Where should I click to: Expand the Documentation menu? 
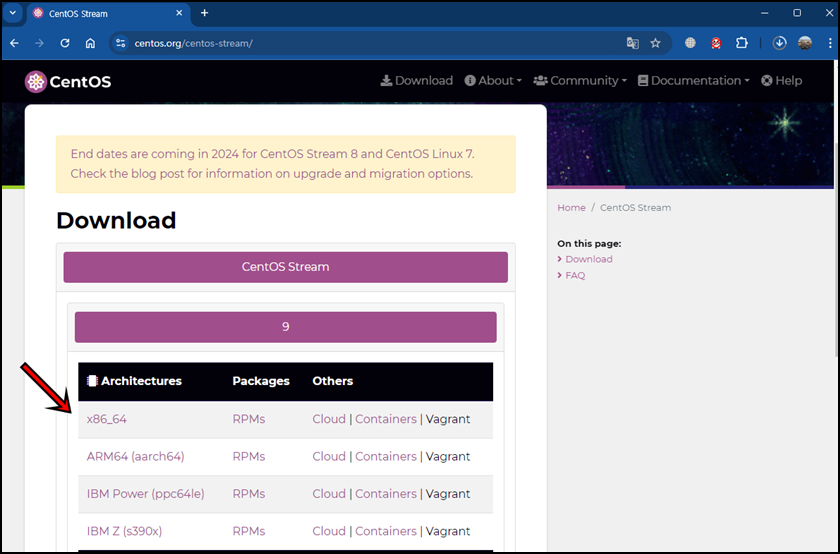coord(693,80)
